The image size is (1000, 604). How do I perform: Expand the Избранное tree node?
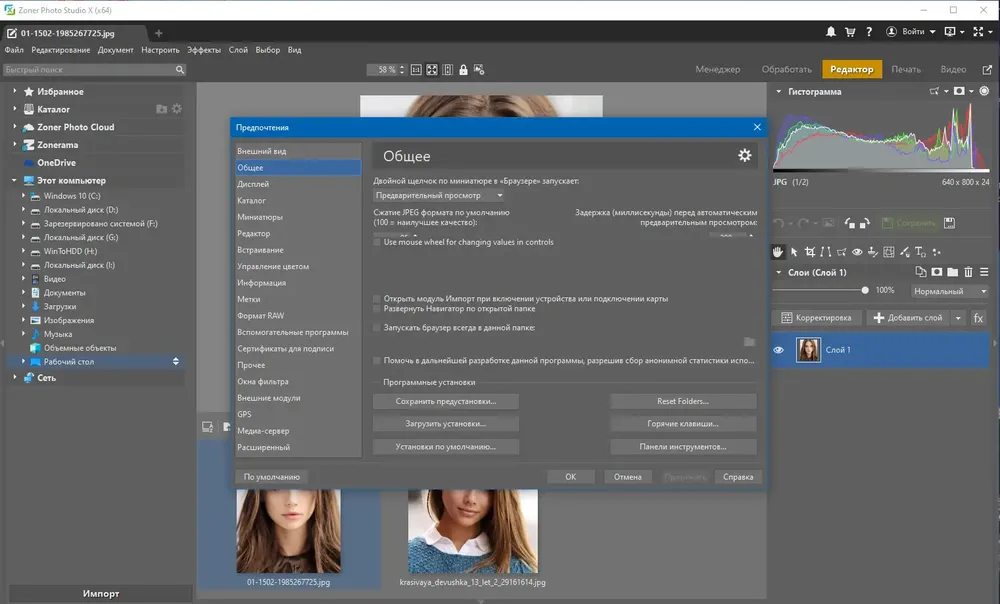coord(15,91)
